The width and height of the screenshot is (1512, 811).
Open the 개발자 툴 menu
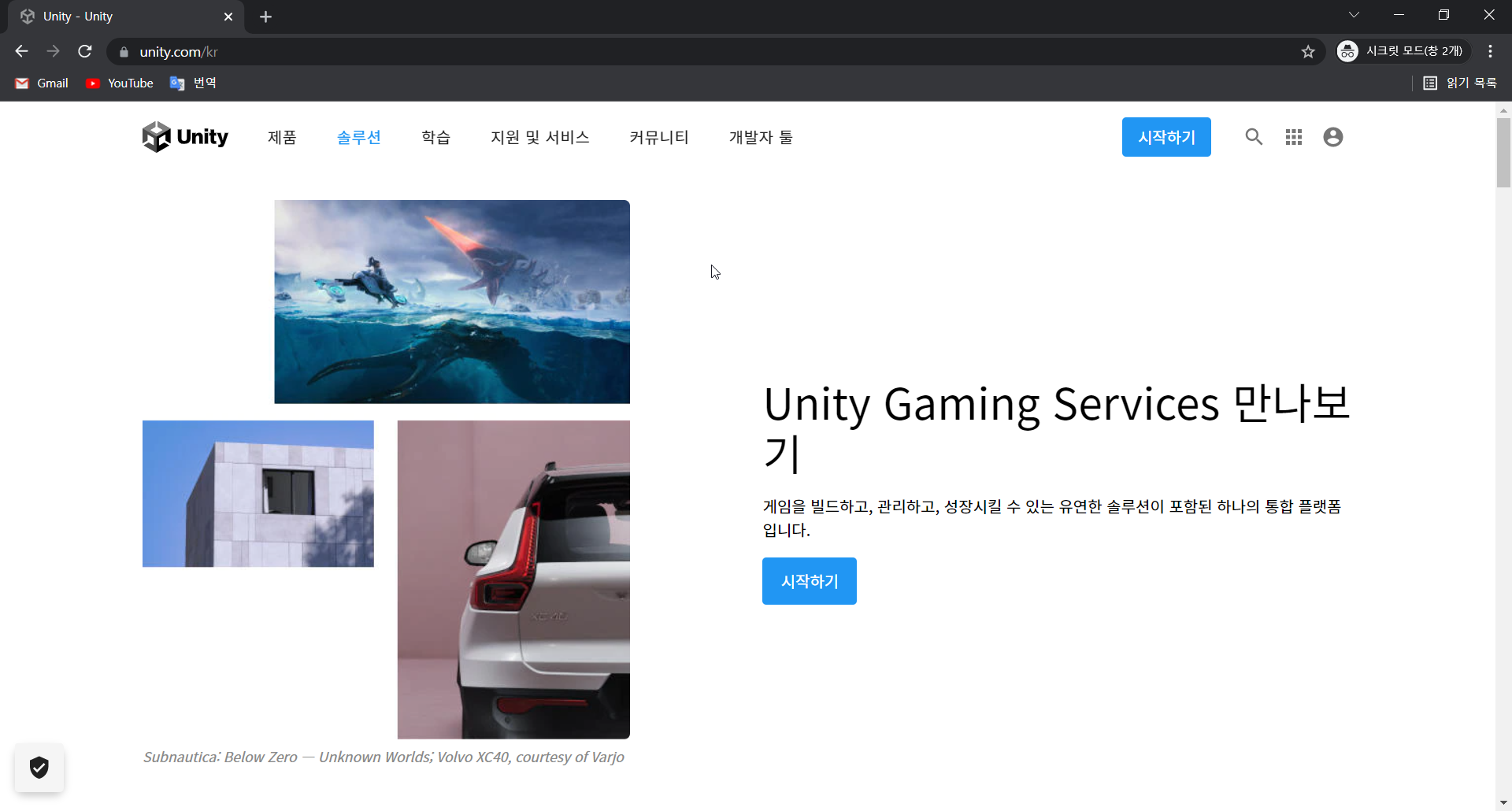click(761, 137)
